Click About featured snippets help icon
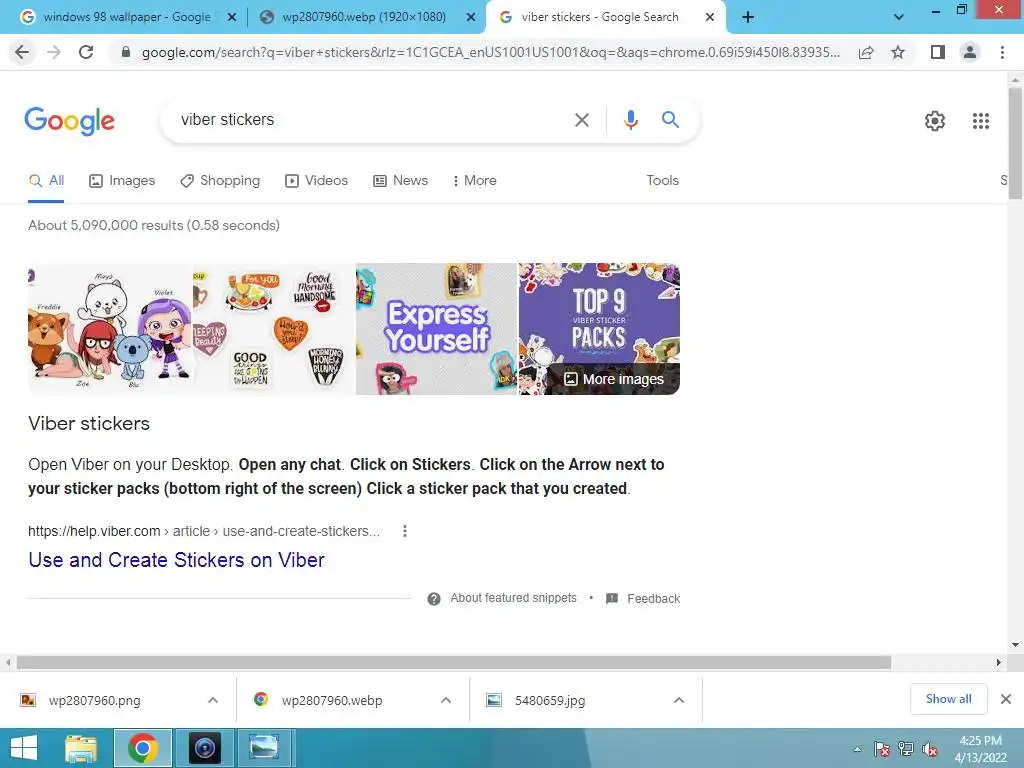 coord(434,599)
